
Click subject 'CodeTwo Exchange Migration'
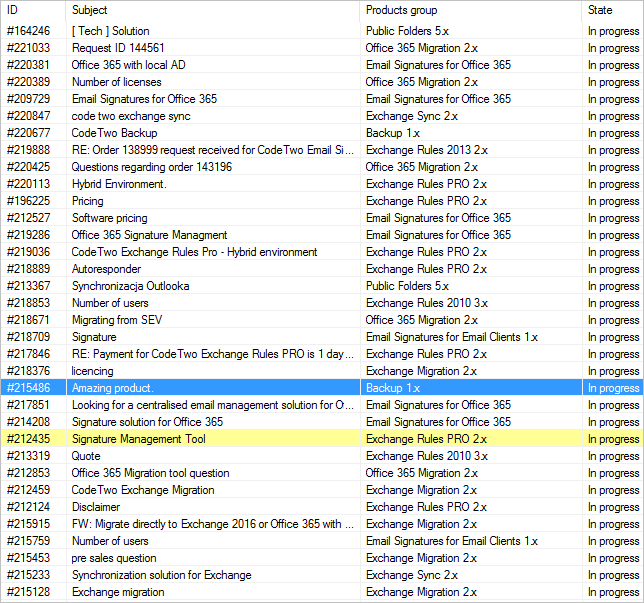(x=143, y=490)
